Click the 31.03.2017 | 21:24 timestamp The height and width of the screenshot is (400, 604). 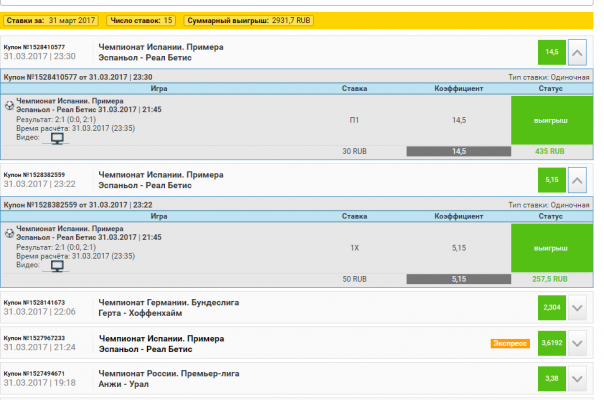[x=40, y=347]
